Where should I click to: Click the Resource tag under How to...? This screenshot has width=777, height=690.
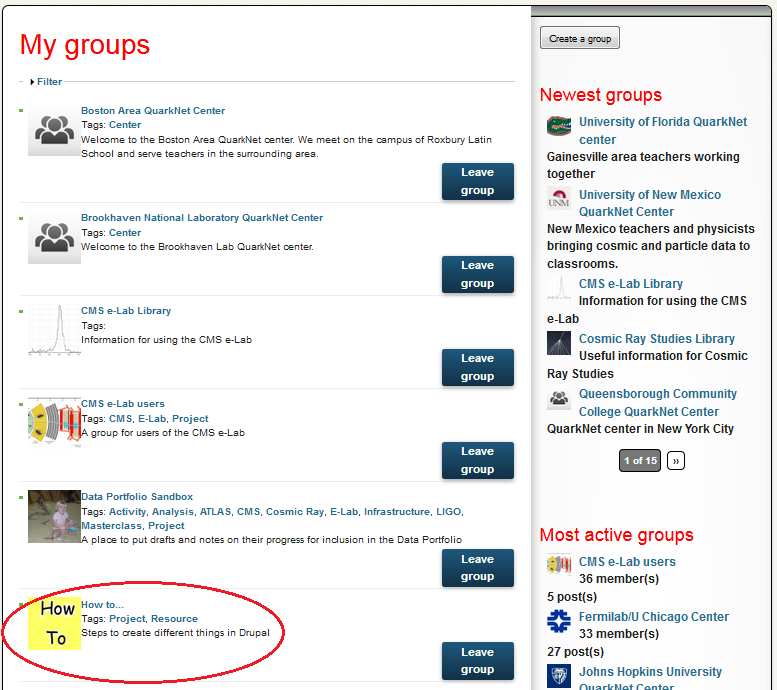tap(174, 619)
